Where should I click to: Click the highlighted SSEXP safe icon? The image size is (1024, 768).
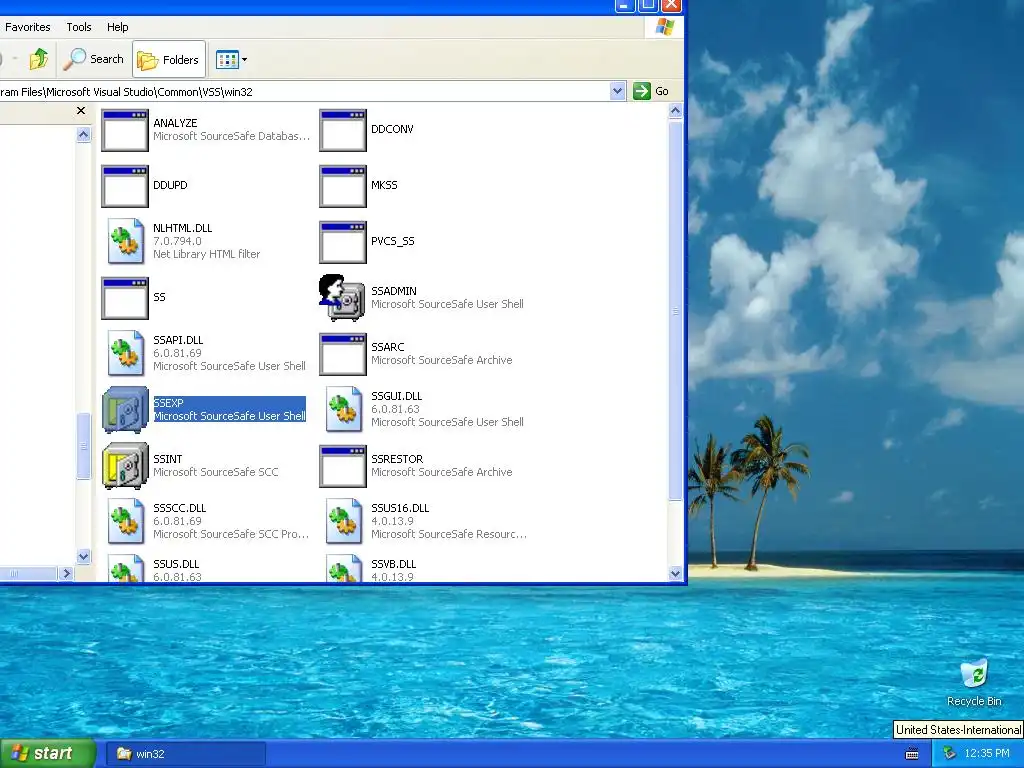125,409
